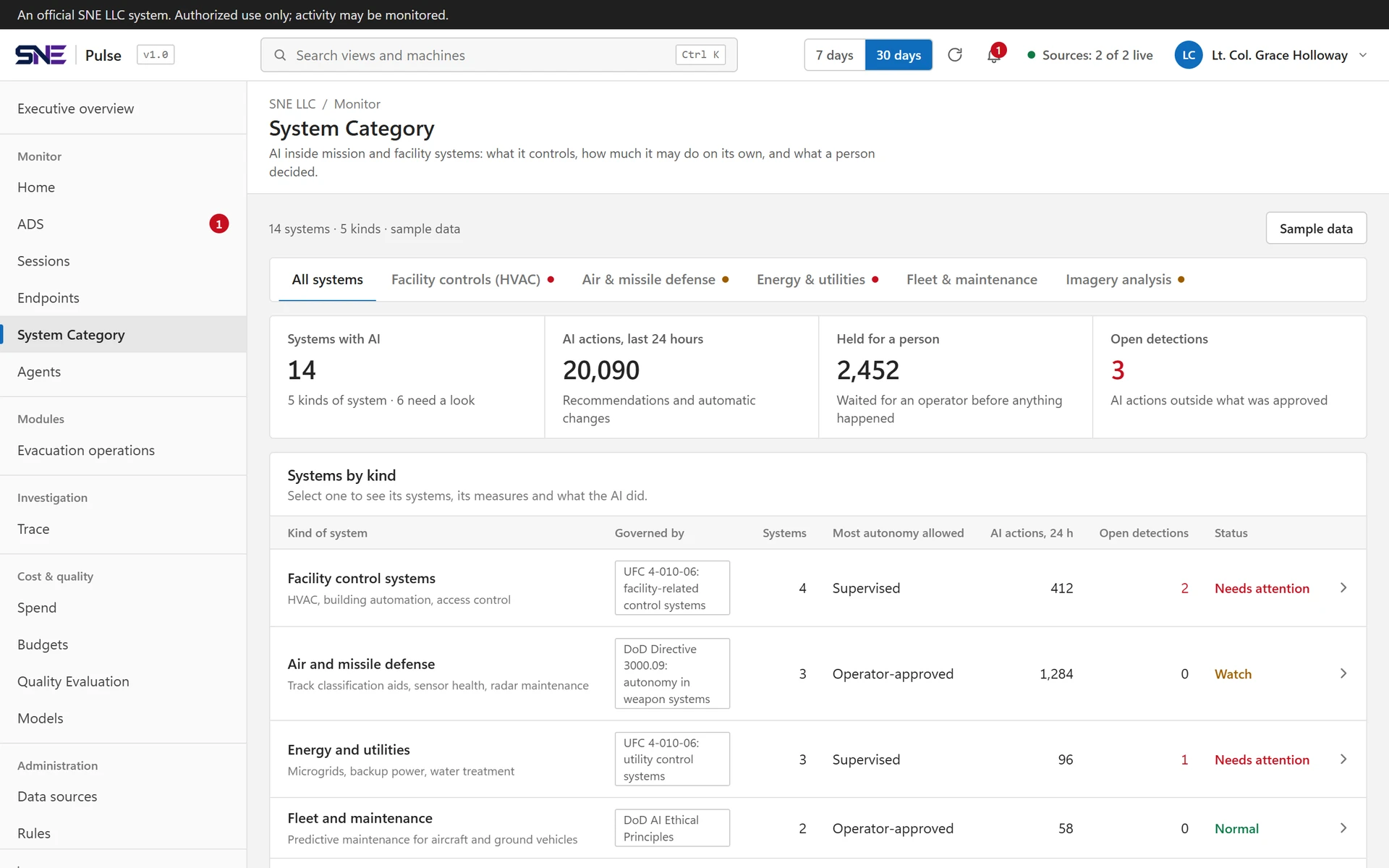Click the Monitor breadcrumb link
This screenshot has width=1389, height=868.
pos(357,104)
